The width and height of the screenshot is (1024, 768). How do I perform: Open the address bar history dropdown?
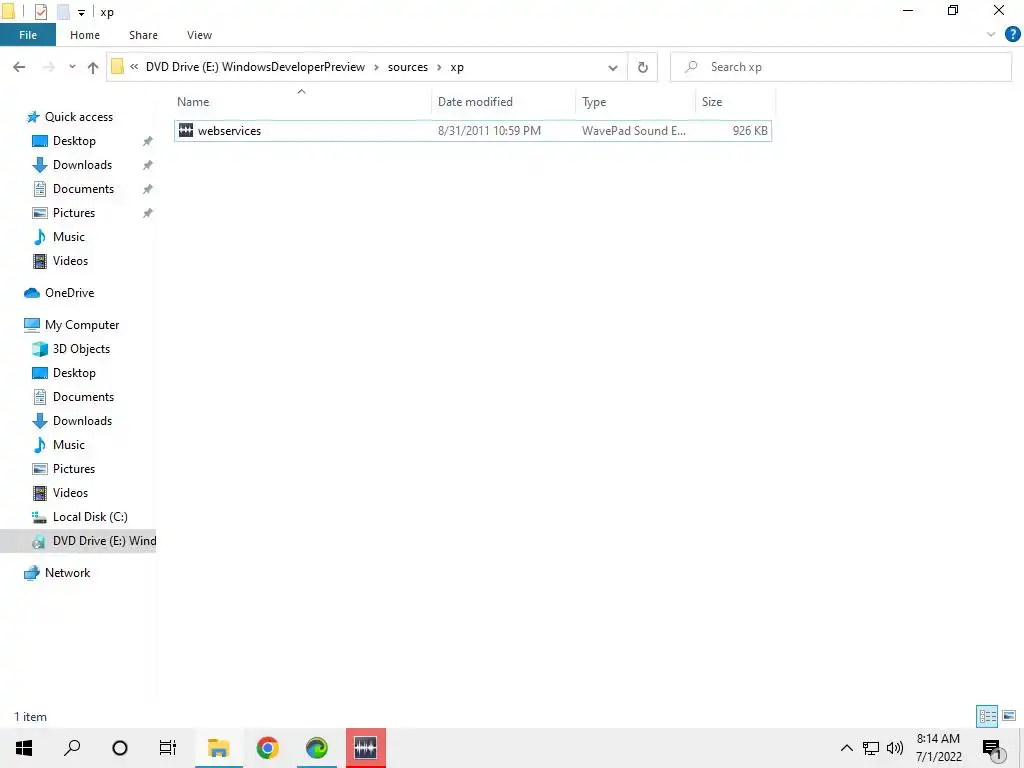613,67
